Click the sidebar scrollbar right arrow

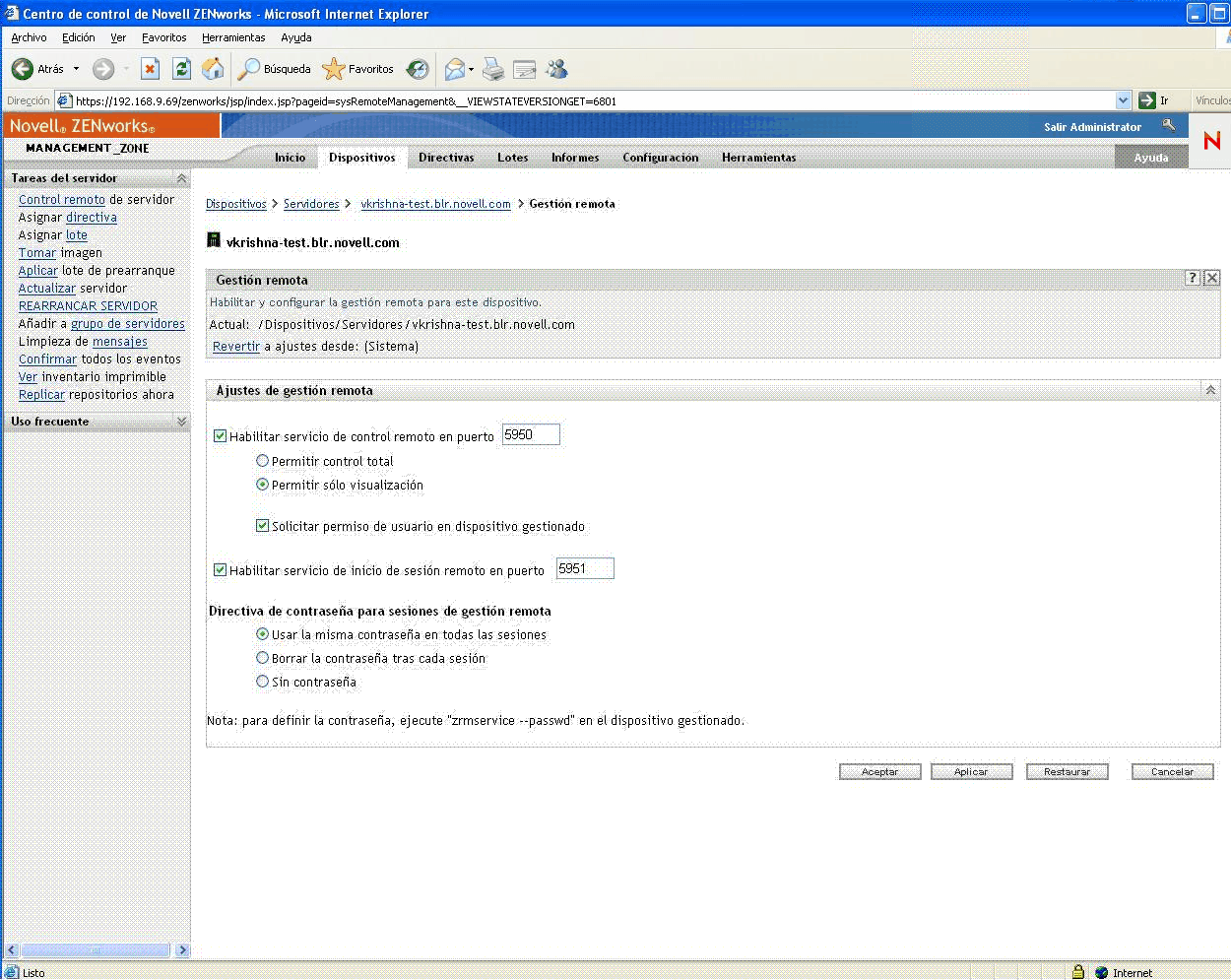(182, 950)
